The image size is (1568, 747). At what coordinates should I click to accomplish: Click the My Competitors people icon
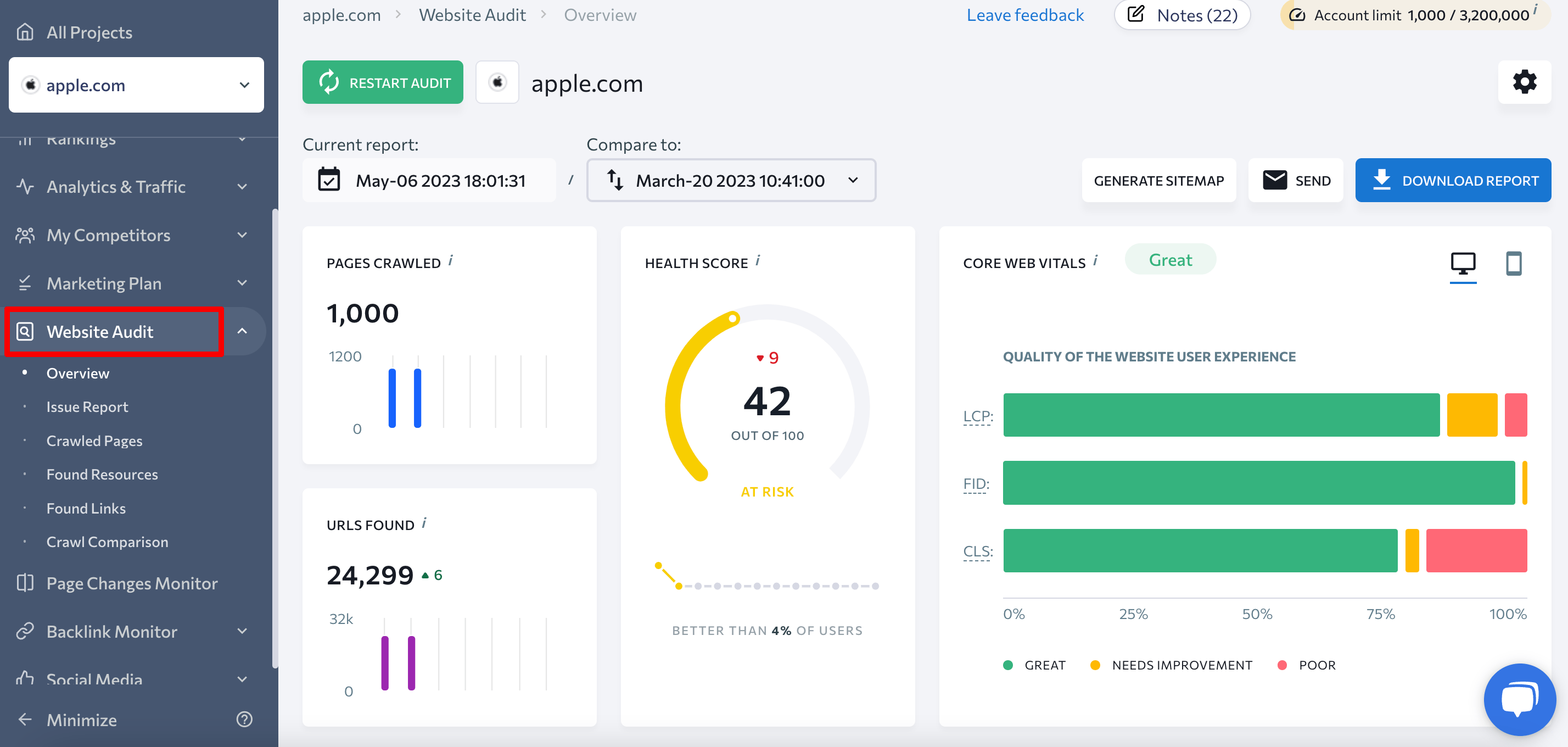coord(25,235)
